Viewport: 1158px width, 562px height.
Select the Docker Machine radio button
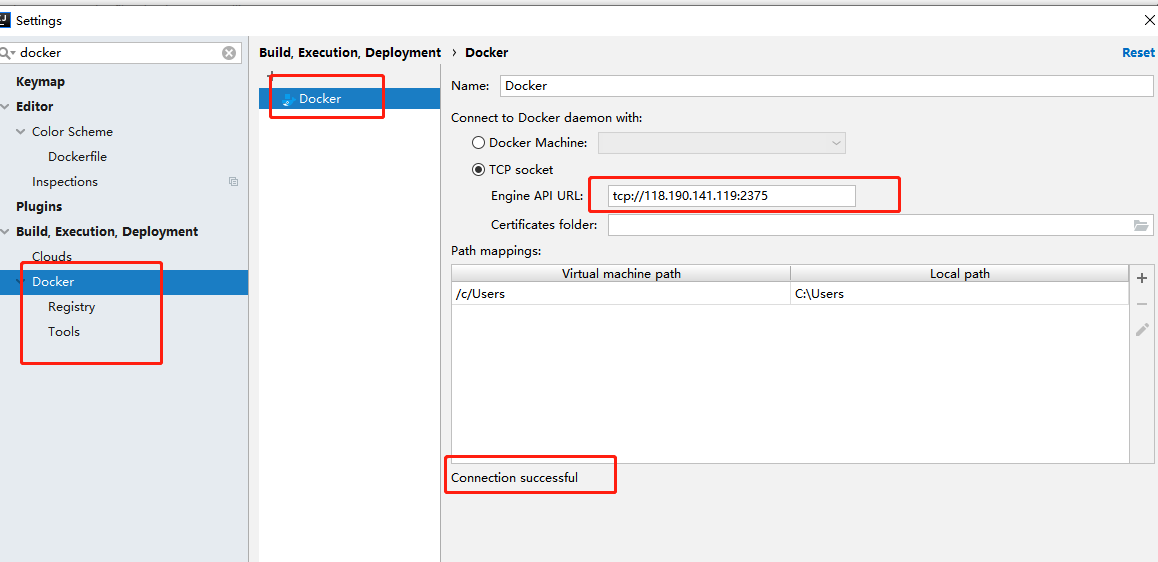[479, 143]
